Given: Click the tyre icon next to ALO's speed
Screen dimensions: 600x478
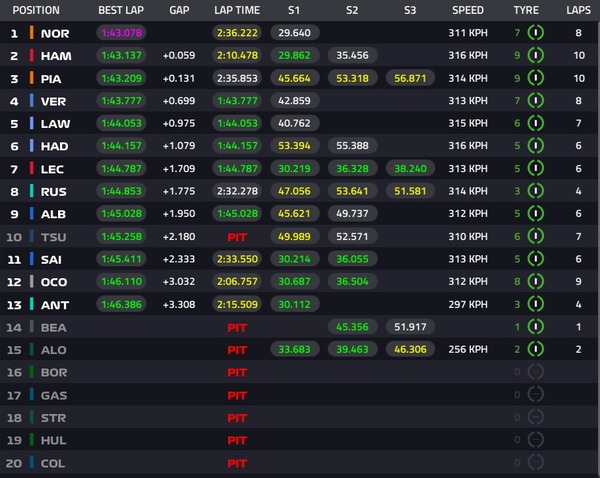Looking at the screenshot, I should 536,350.
